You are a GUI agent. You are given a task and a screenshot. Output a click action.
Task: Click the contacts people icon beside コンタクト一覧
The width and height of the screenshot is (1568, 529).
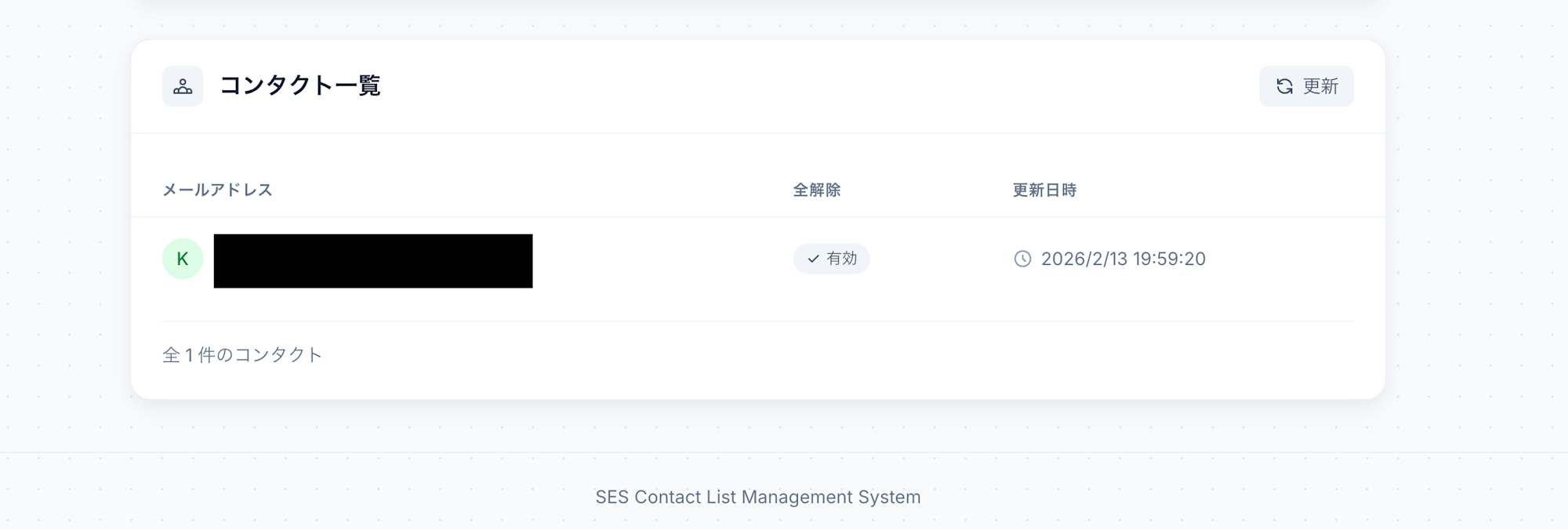pyautogui.click(x=183, y=86)
